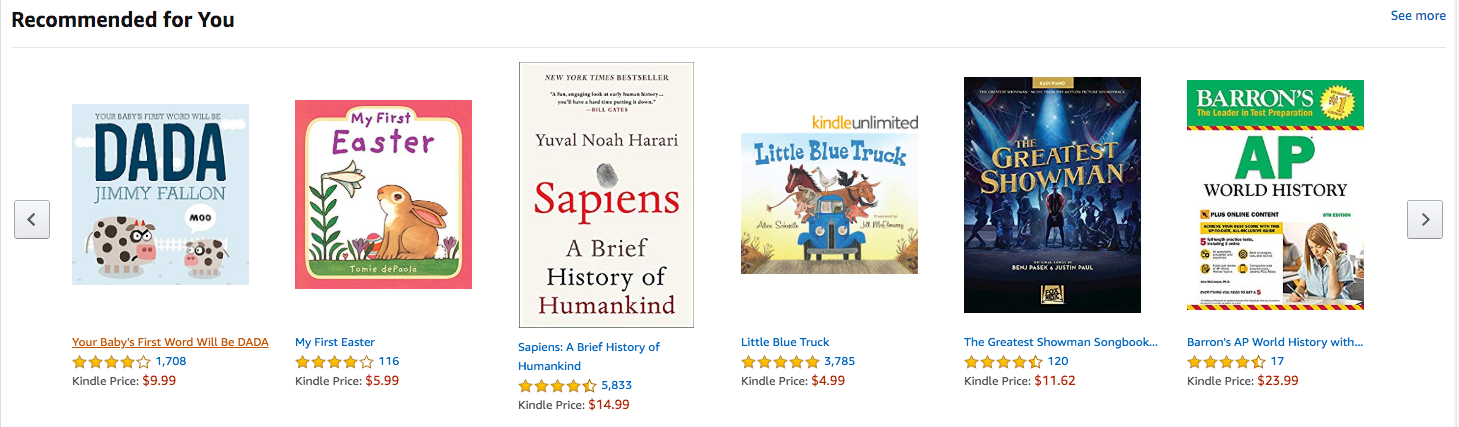
Task: Open the DADA Jimmy Fallon book cover
Action: click(x=160, y=194)
